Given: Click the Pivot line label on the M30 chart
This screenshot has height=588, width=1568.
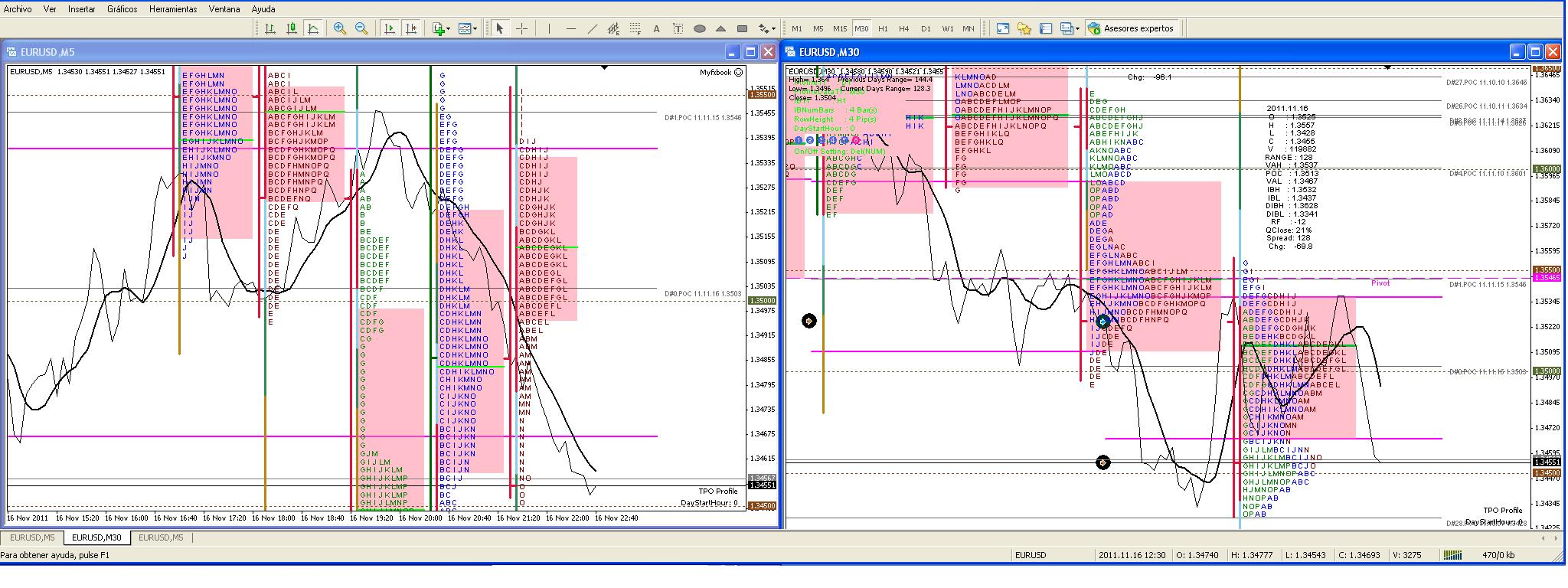Looking at the screenshot, I should [1380, 283].
